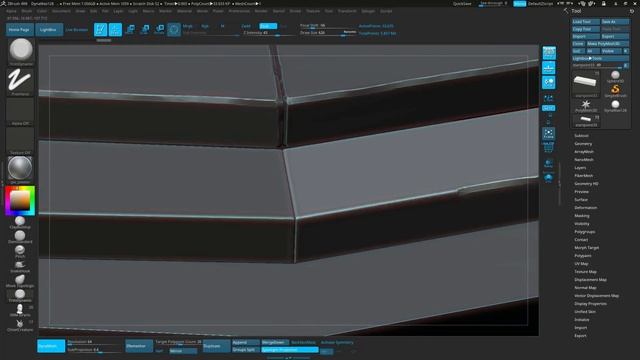Select the ClayBuildup brush

click(x=20, y=222)
